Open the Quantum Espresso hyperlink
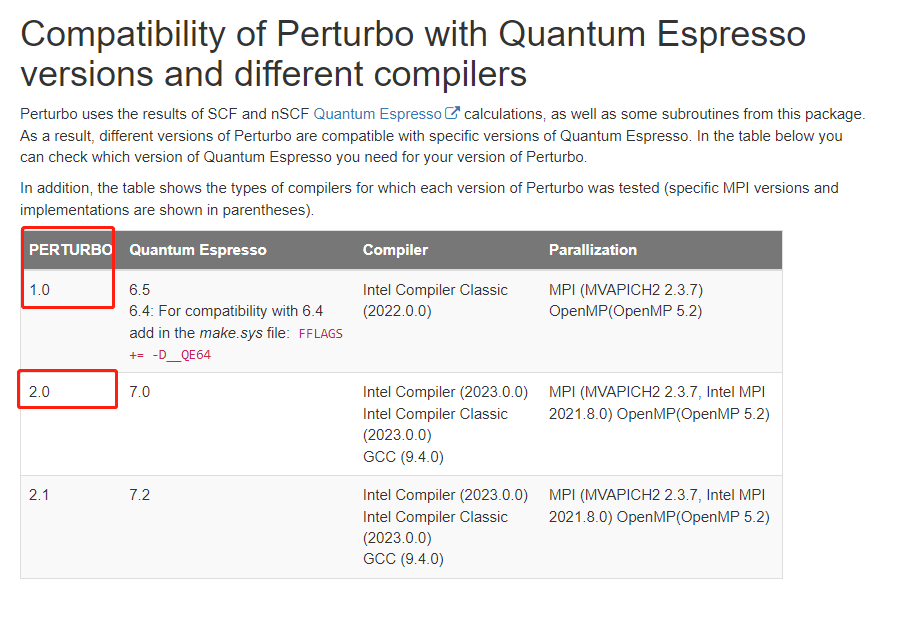The image size is (902, 644). 377,114
